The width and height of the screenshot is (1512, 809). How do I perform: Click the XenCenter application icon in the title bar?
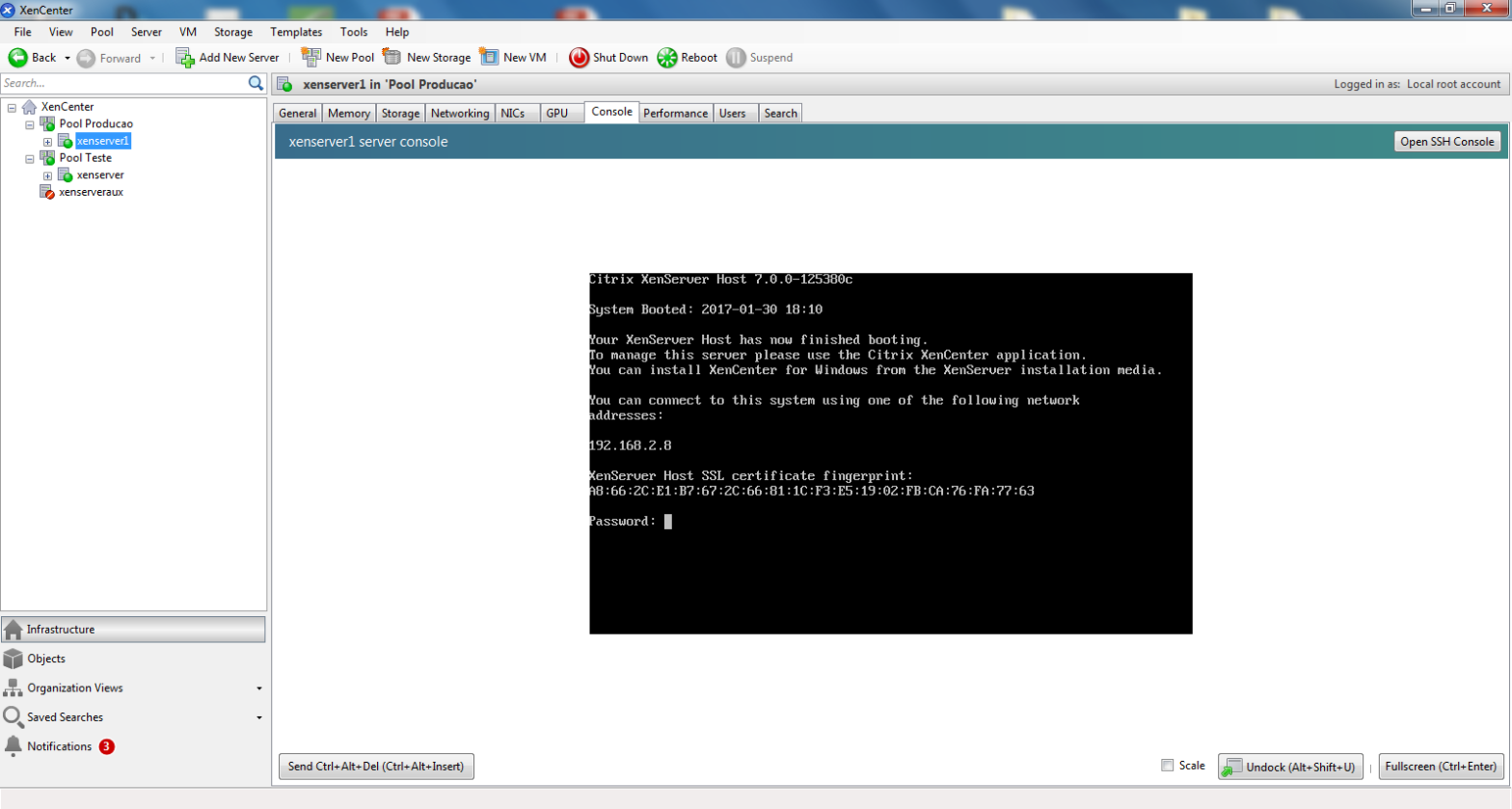tap(8, 10)
